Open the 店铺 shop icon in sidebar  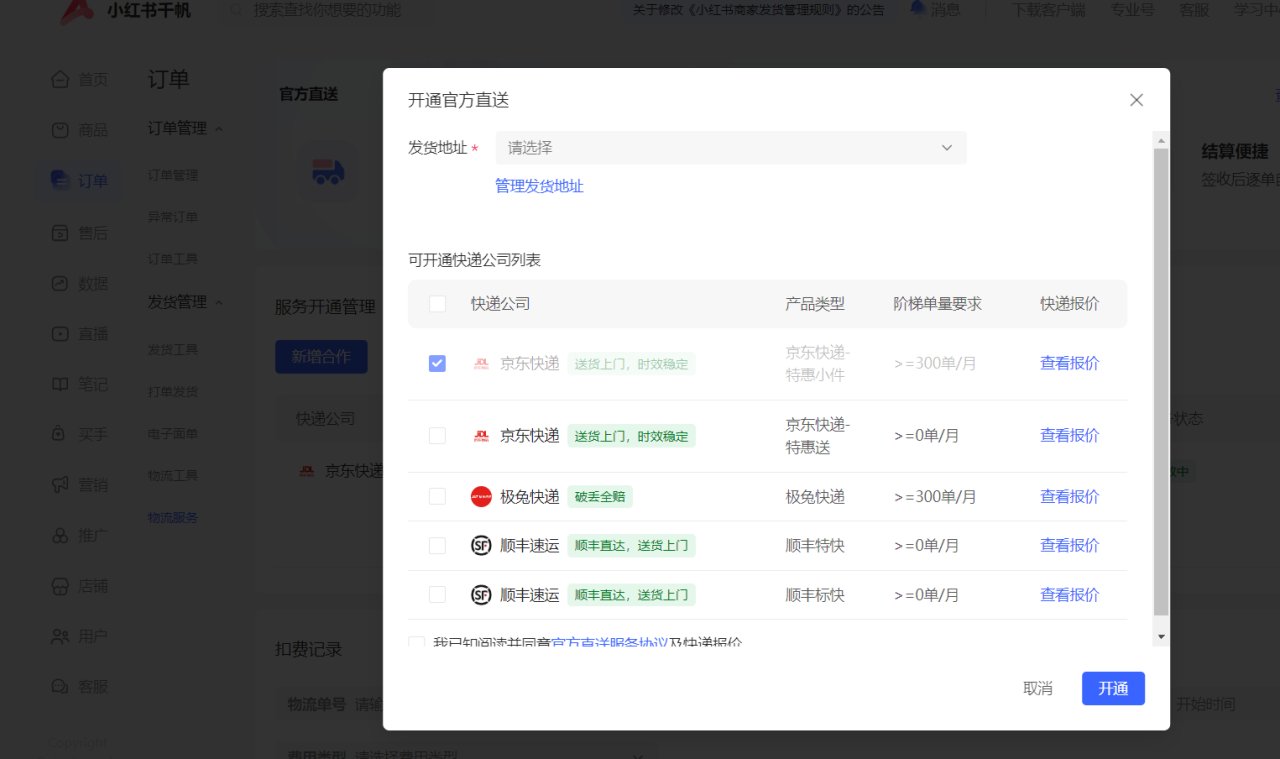click(x=60, y=586)
